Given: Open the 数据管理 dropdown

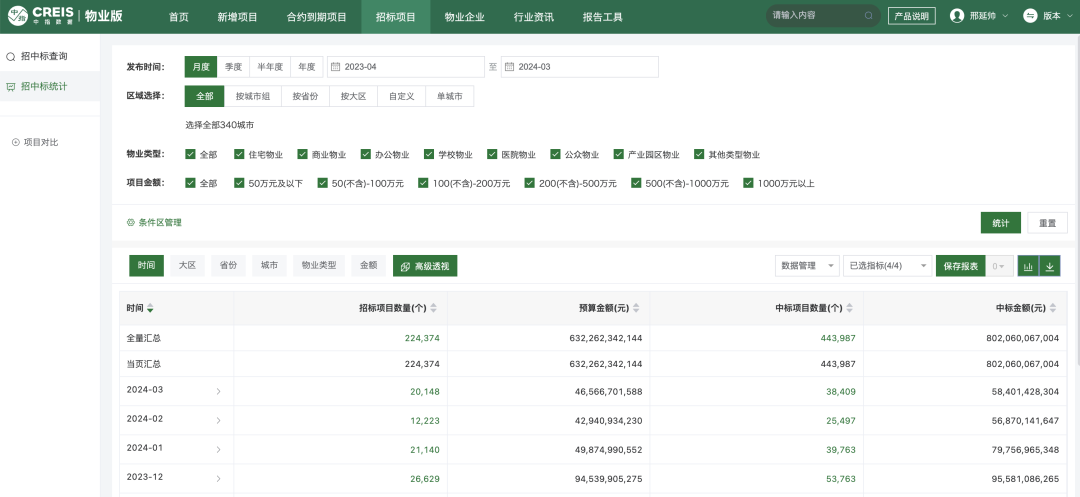Looking at the screenshot, I should coord(807,266).
